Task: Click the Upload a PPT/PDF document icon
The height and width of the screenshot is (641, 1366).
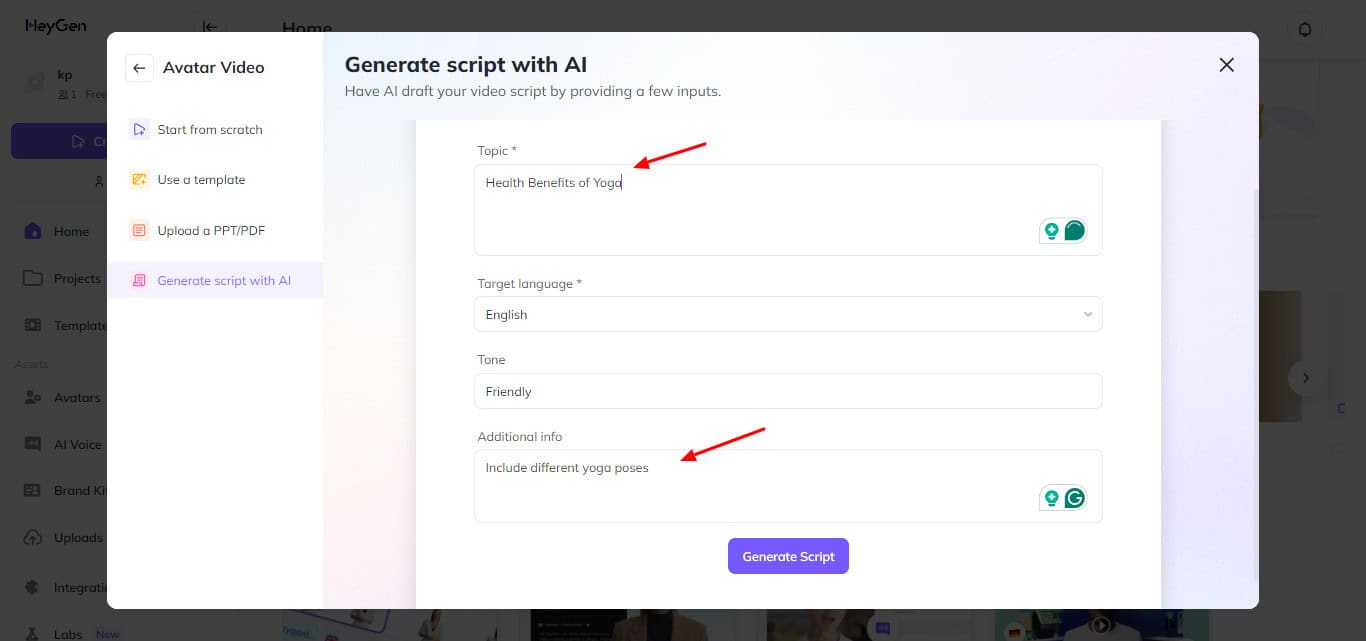Action: [139, 231]
